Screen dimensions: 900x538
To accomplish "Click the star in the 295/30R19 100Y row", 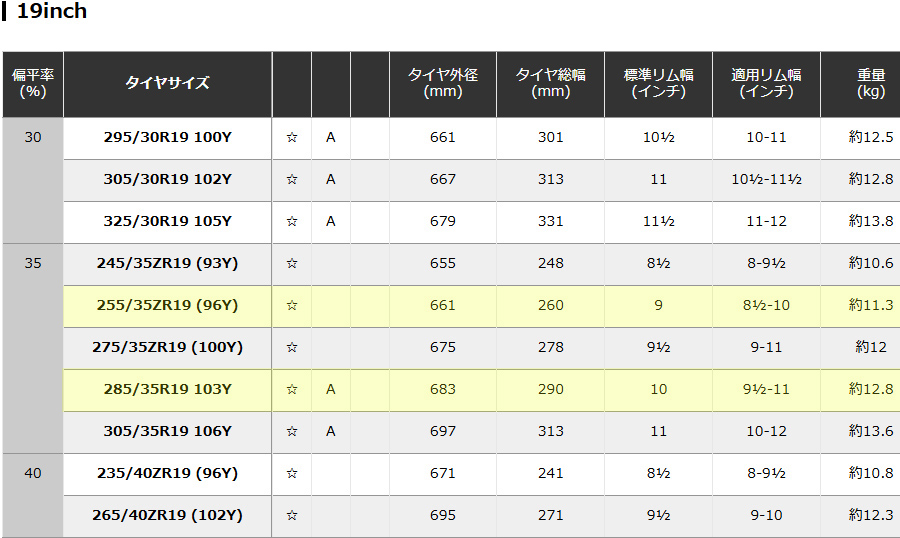I will click(292, 137).
